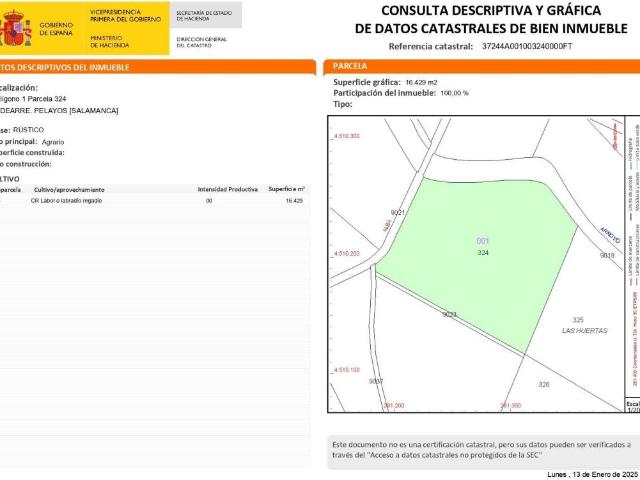Screen dimensions: 640x480
Task: Click the Gobierno de España logo text
Action: (54, 29)
